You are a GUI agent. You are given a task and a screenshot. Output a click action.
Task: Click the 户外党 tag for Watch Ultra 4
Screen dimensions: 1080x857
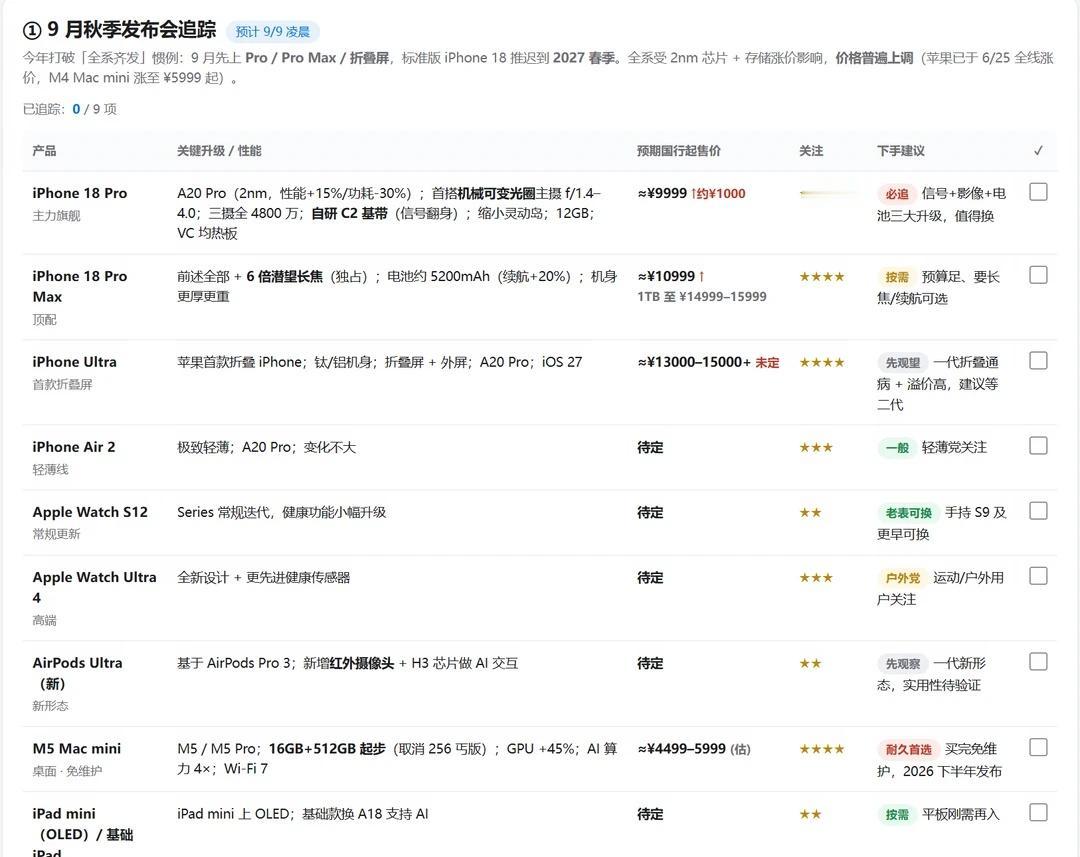click(902, 578)
